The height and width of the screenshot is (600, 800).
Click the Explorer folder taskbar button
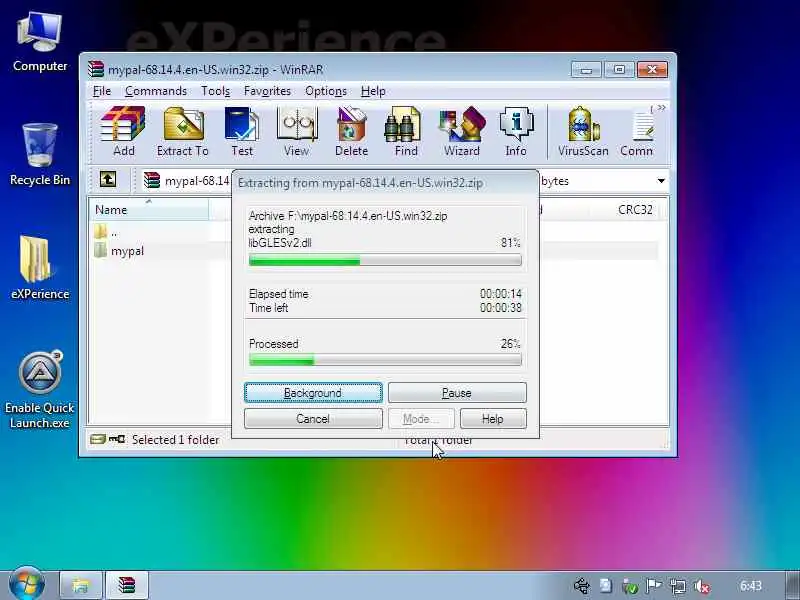[81, 585]
